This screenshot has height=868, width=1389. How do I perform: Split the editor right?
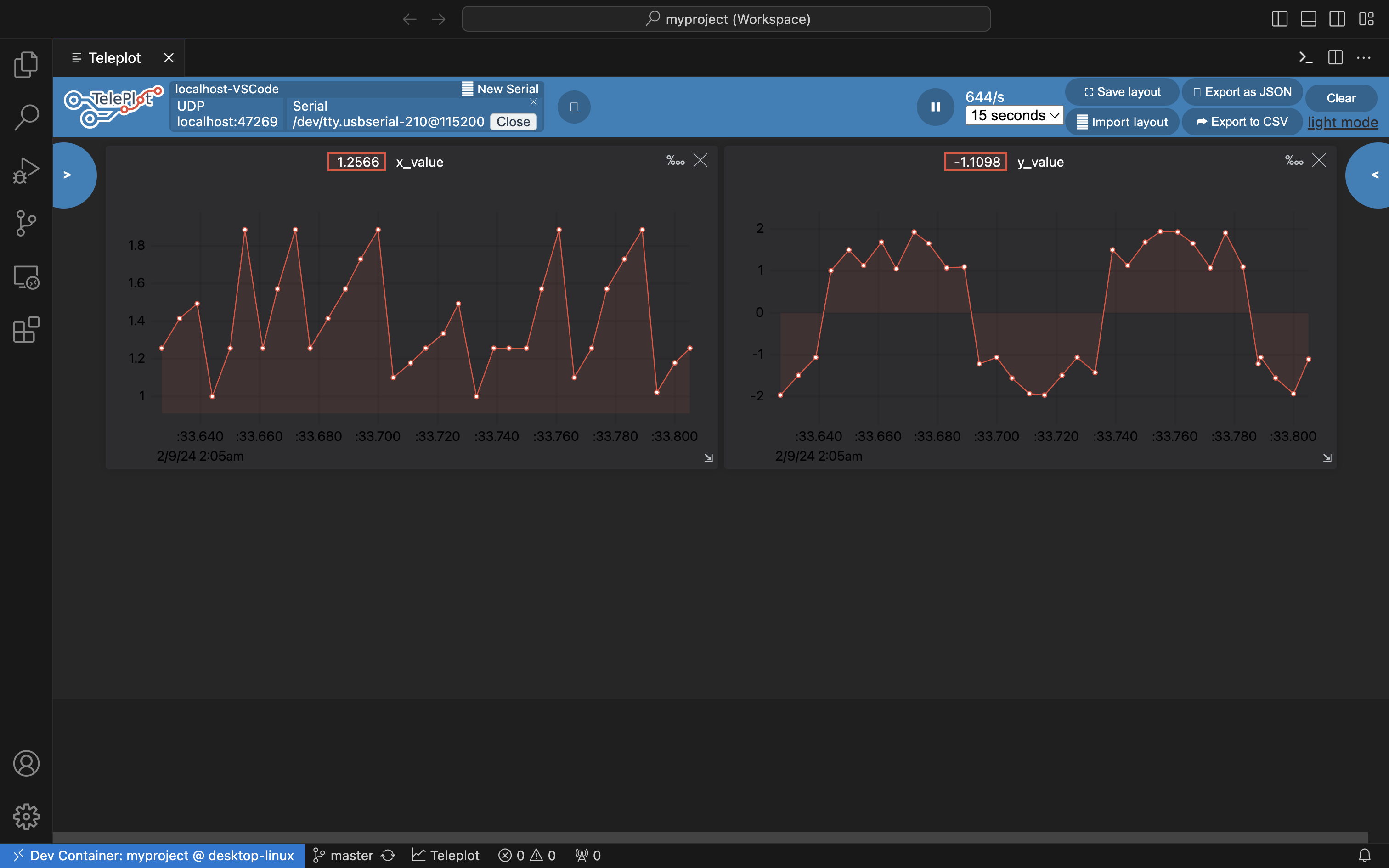coord(1335,57)
